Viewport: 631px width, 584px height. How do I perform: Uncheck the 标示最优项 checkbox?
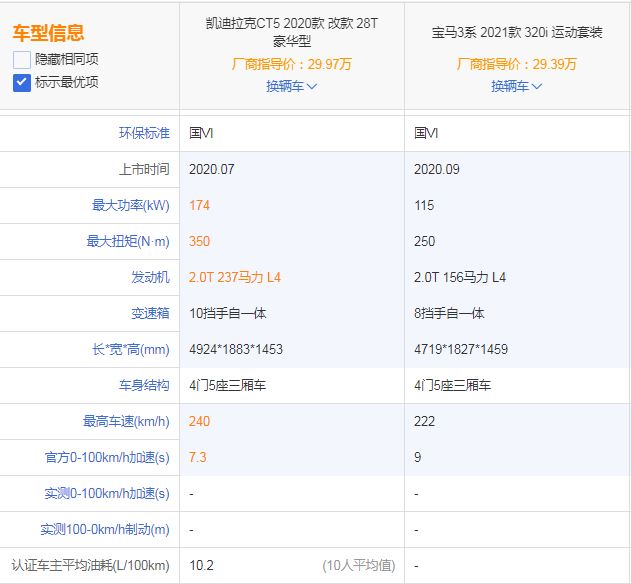22,82
